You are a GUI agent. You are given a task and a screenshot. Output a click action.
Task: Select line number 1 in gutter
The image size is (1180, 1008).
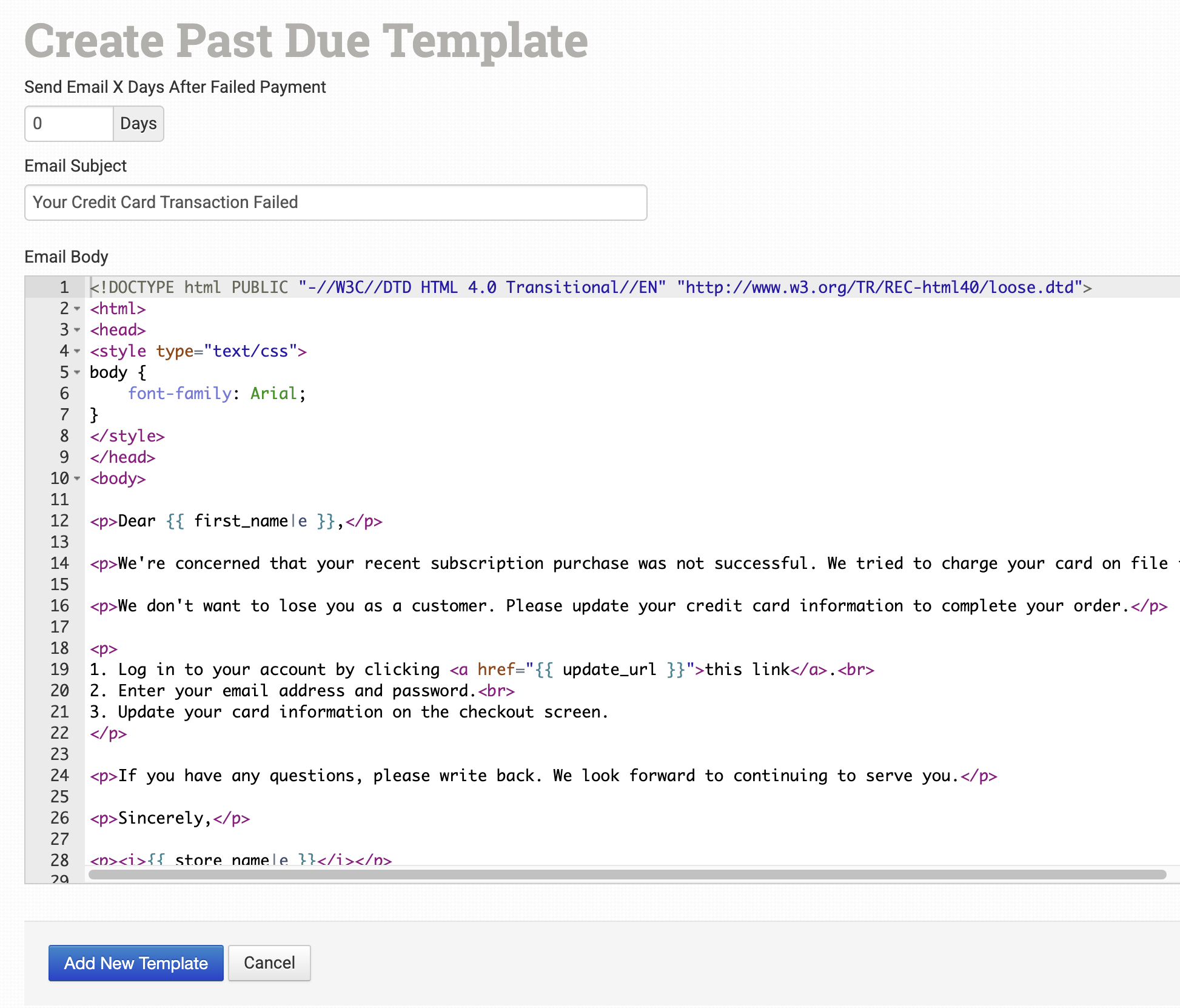pyautogui.click(x=64, y=287)
